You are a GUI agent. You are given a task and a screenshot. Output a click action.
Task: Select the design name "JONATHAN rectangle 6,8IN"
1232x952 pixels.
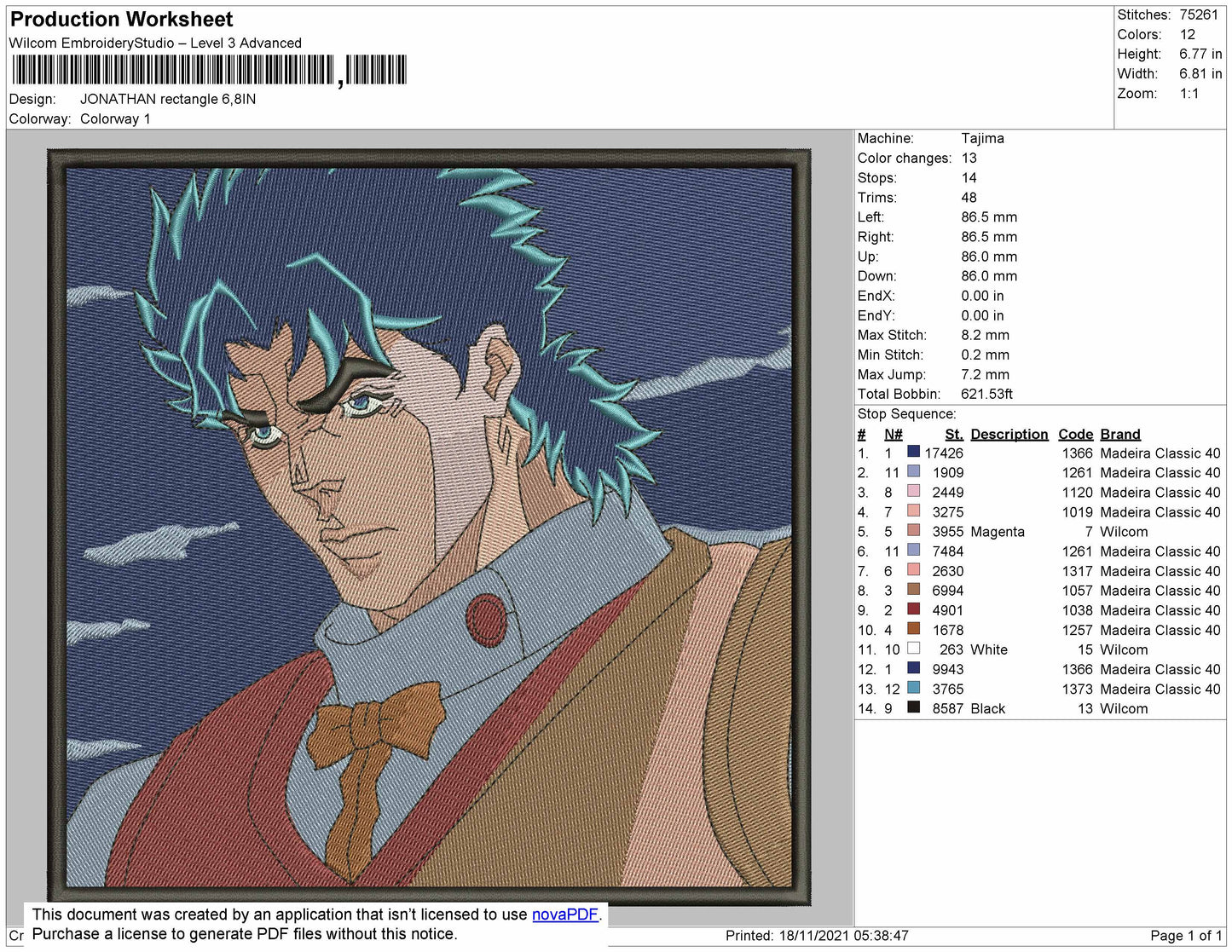tap(168, 99)
